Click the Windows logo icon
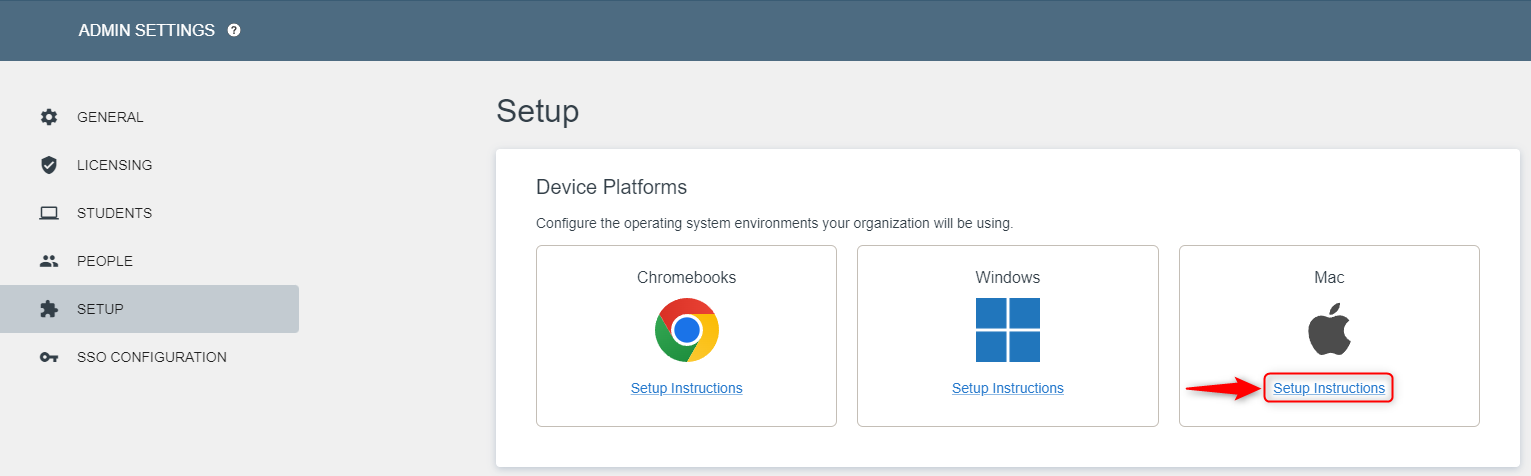1531x476 pixels. click(1008, 330)
